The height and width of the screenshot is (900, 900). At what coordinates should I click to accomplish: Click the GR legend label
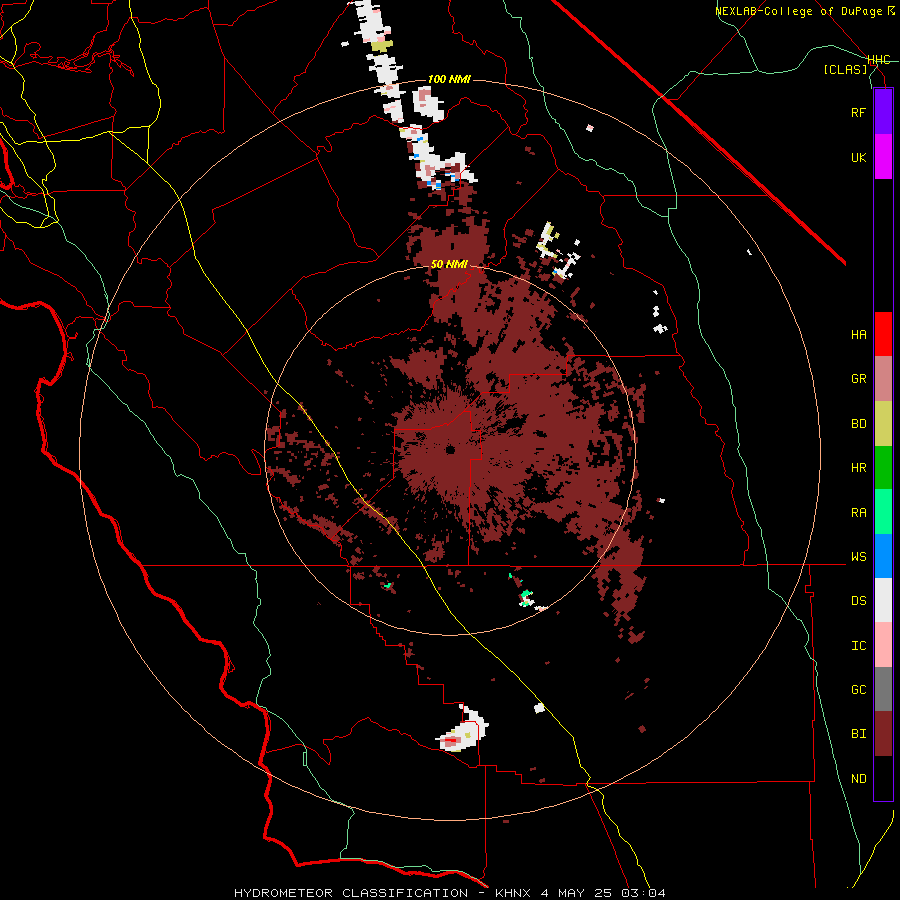[x=858, y=379]
